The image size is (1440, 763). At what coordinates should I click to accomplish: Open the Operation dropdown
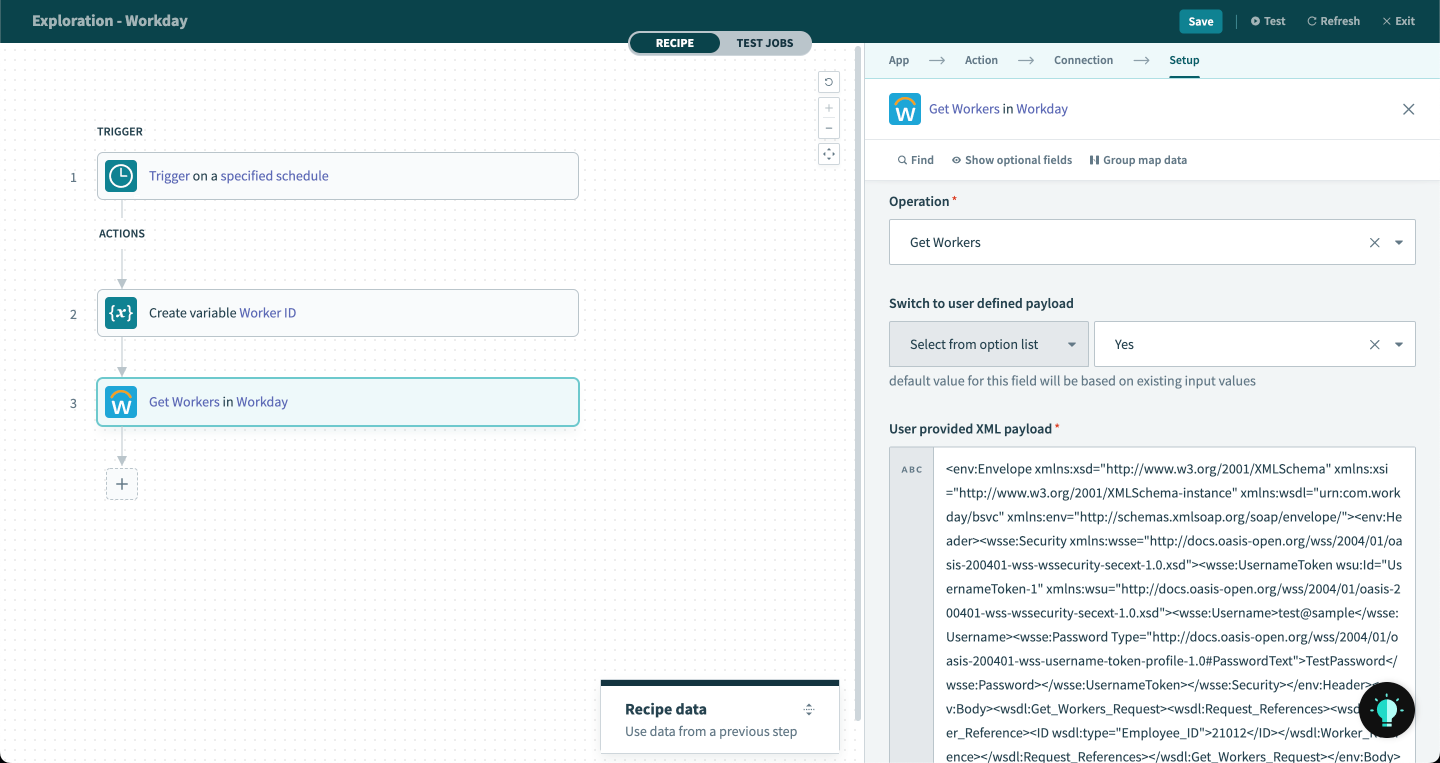click(x=1401, y=242)
